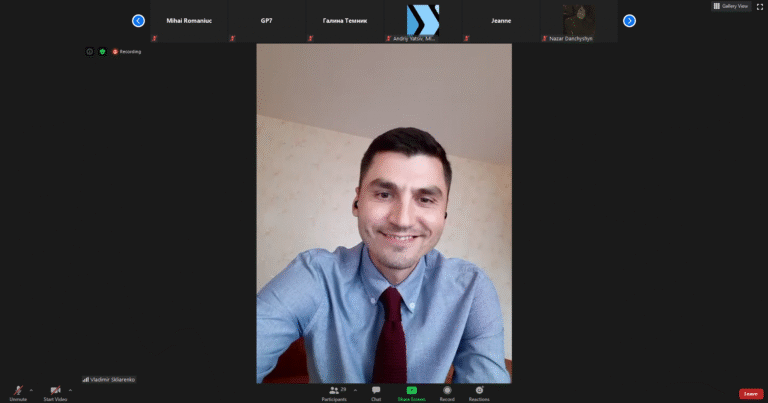Open video options arrow next to Start Video
Image resolution: width=768 pixels, height=403 pixels.
[x=70, y=389]
